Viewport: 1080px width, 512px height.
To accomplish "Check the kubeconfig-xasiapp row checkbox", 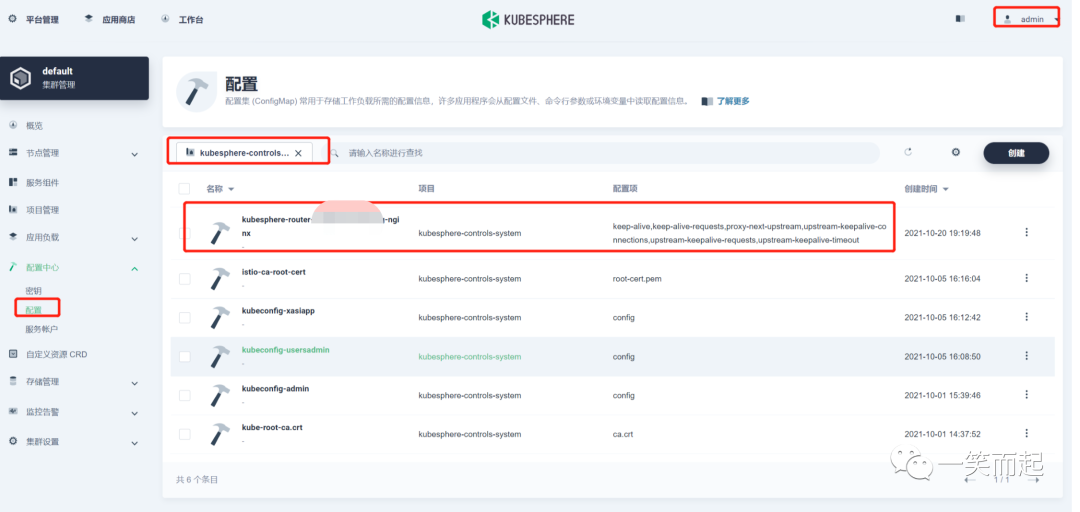I will [185, 318].
